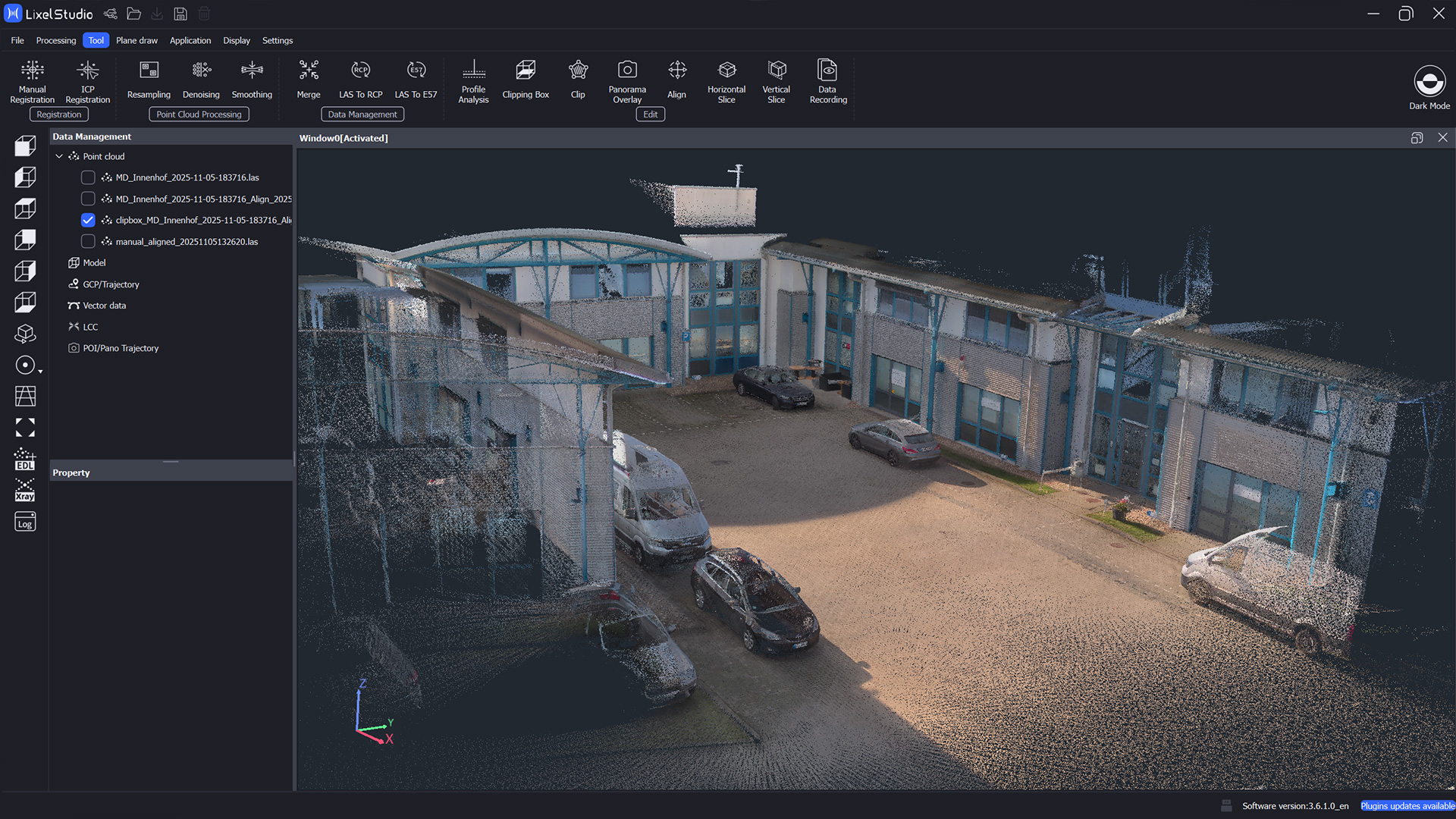Uncheck the clipbox_MD_Innenhof point cloud
Image resolution: width=1456 pixels, height=819 pixels.
(88, 220)
